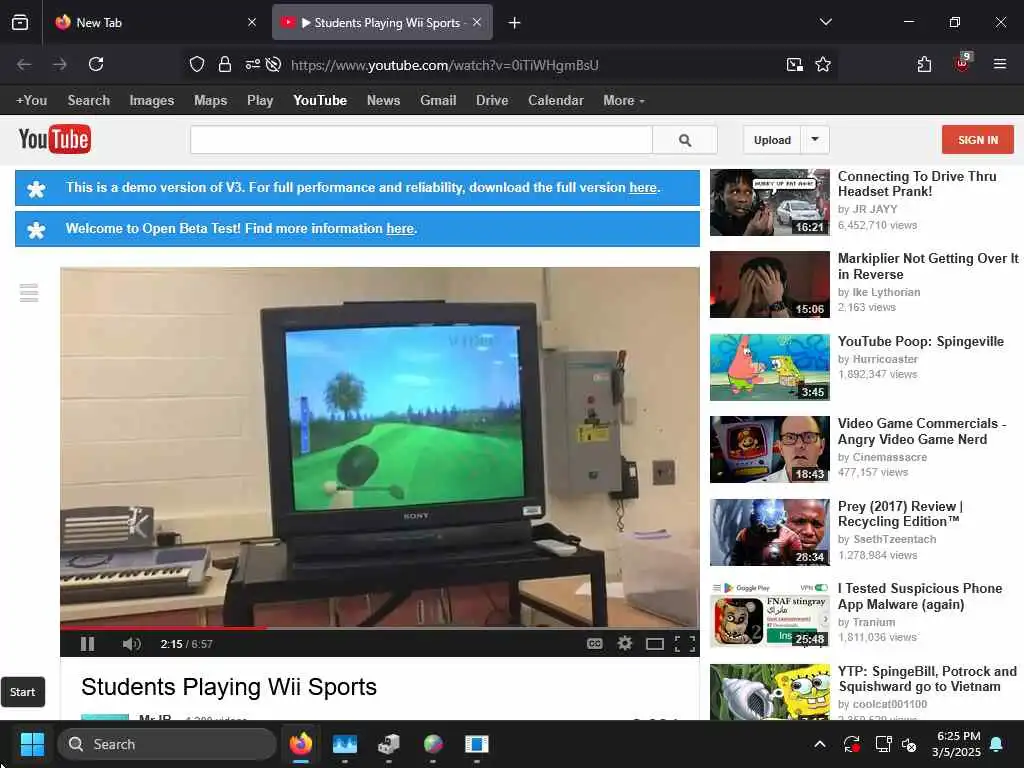The height and width of the screenshot is (768, 1024).
Task: Focus the YouTube search input box
Action: pyautogui.click(x=421, y=140)
